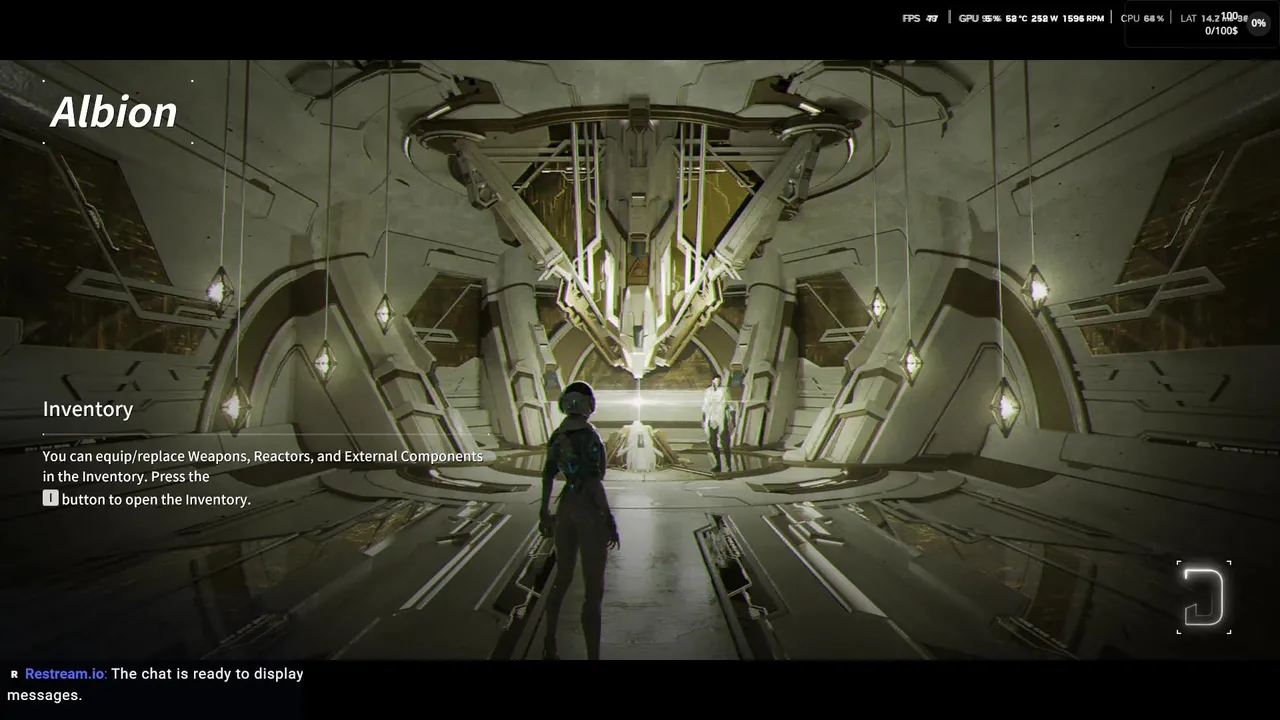Click the CPU 68 % readout
The image size is (1280, 720).
[1142, 18]
